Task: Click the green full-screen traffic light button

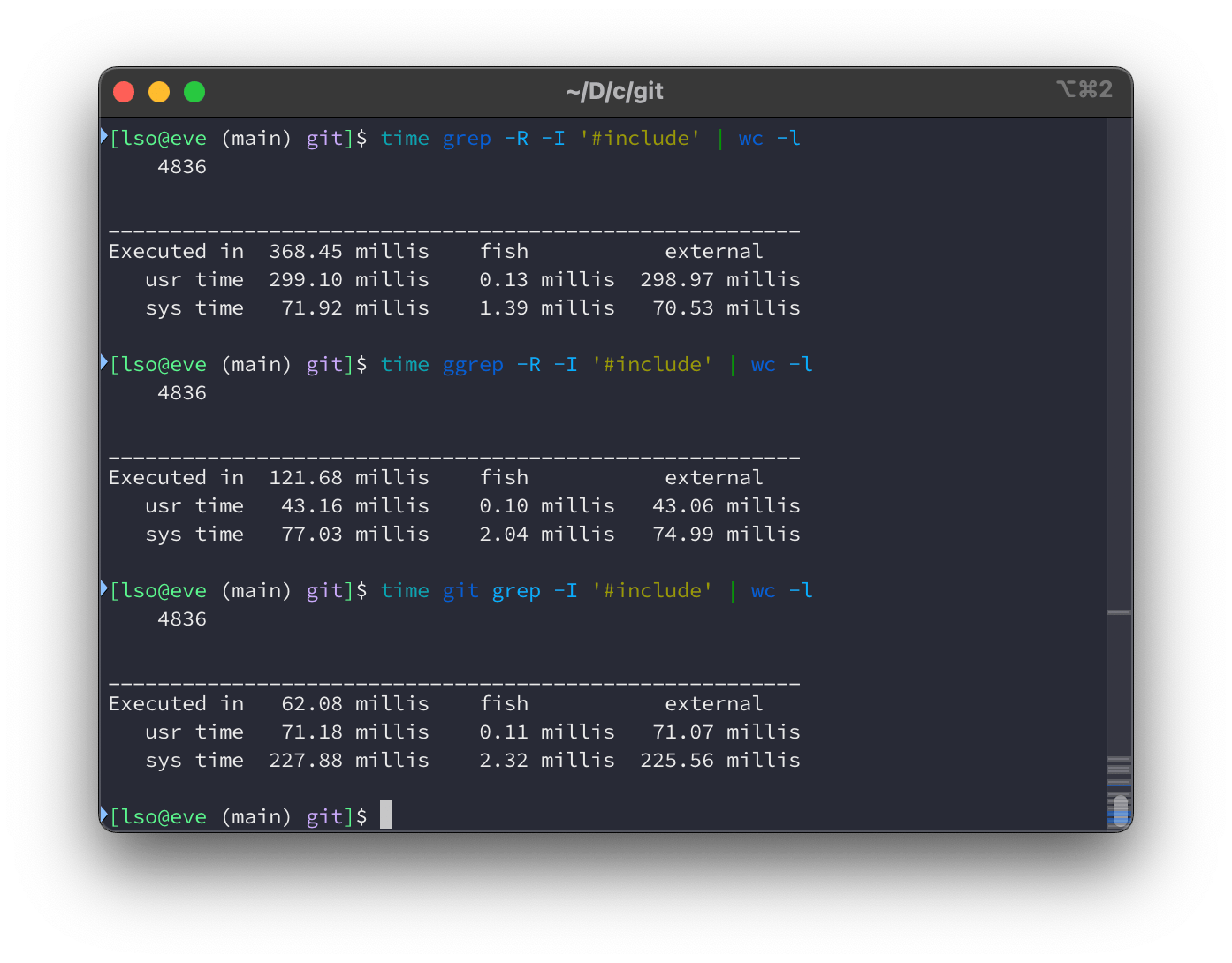Action: pos(194,91)
